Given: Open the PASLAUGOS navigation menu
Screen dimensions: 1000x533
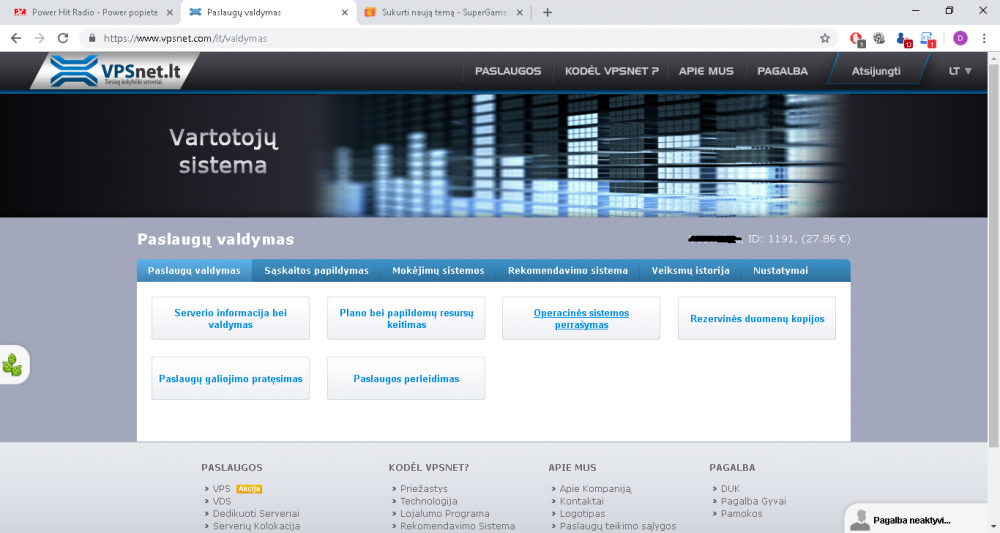Looking at the screenshot, I should click(508, 71).
